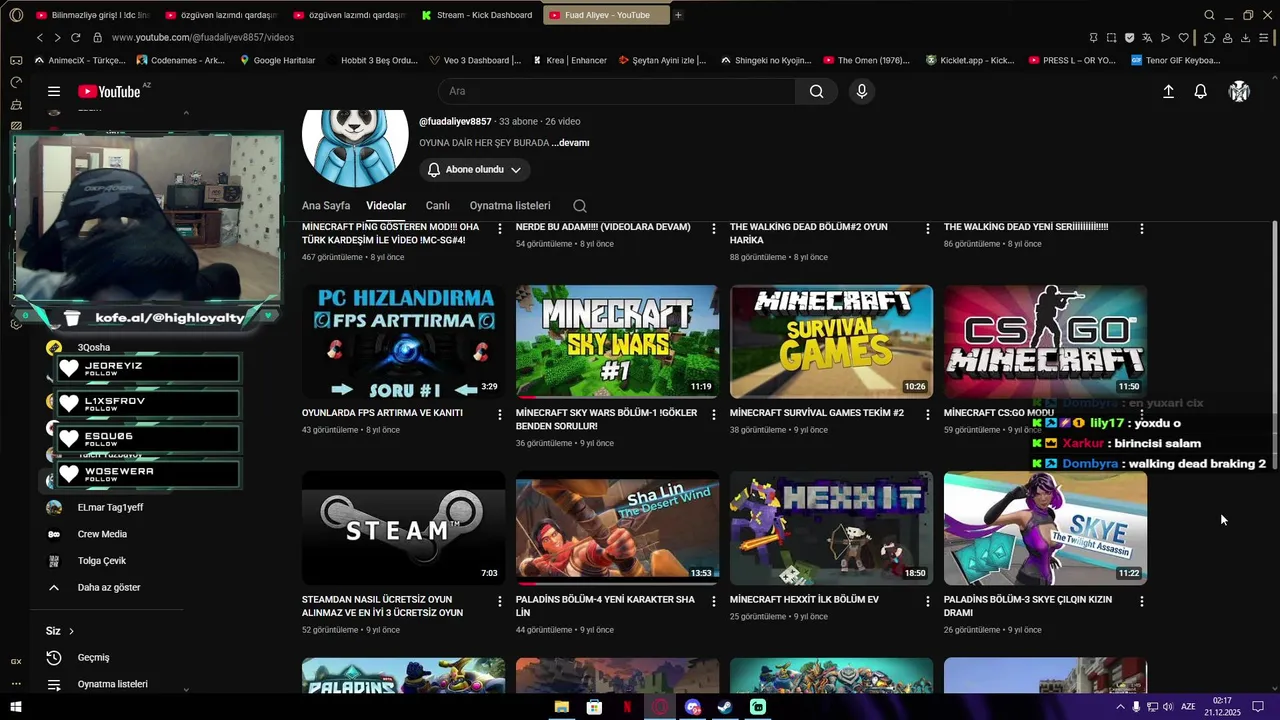Expand the Abone olundu subscription dropdown

(x=475, y=170)
